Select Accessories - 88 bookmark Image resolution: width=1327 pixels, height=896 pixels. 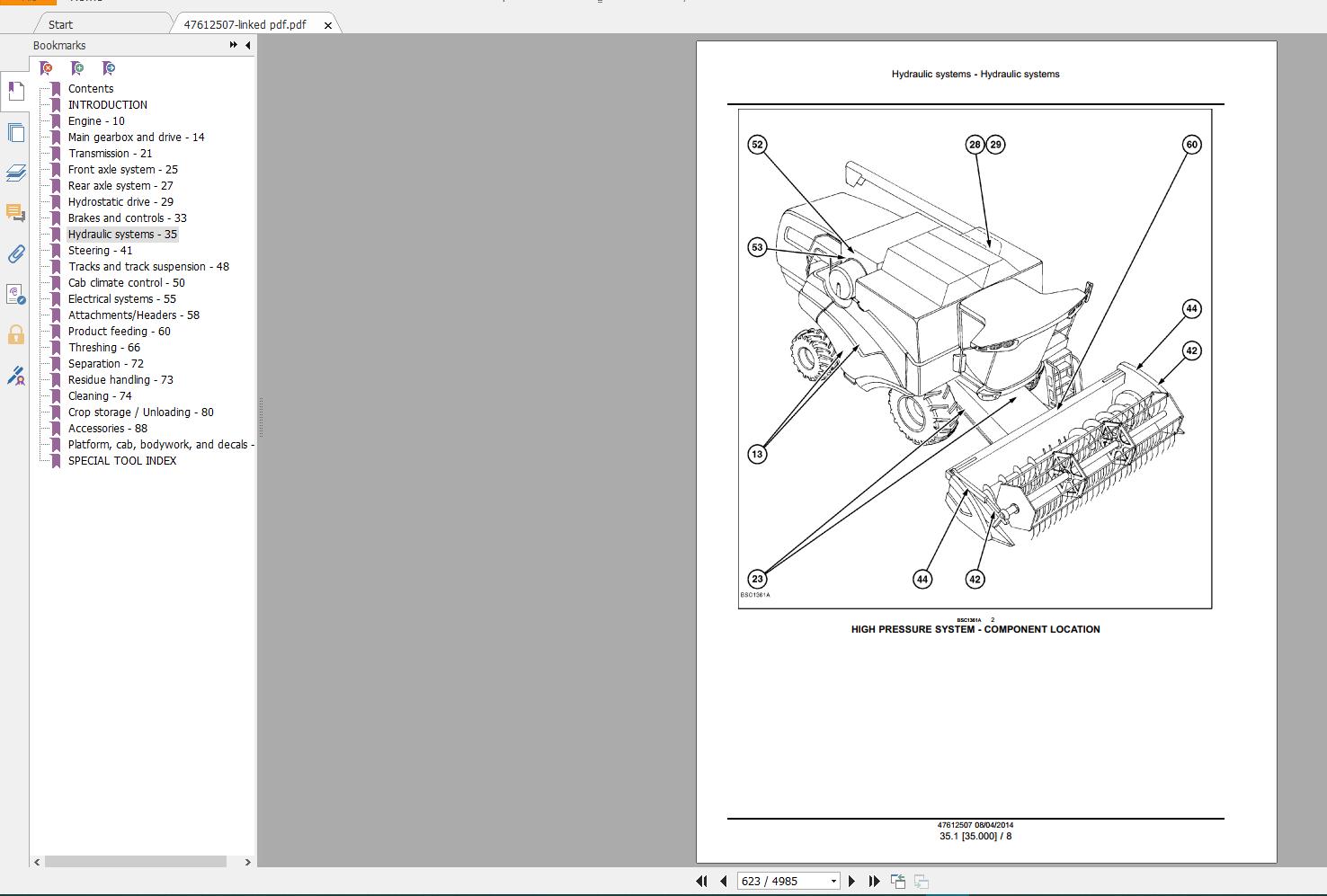pyautogui.click(x=108, y=428)
